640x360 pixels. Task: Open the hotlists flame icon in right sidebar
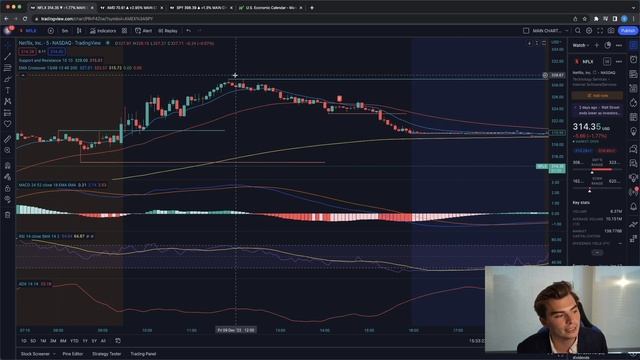[633, 102]
